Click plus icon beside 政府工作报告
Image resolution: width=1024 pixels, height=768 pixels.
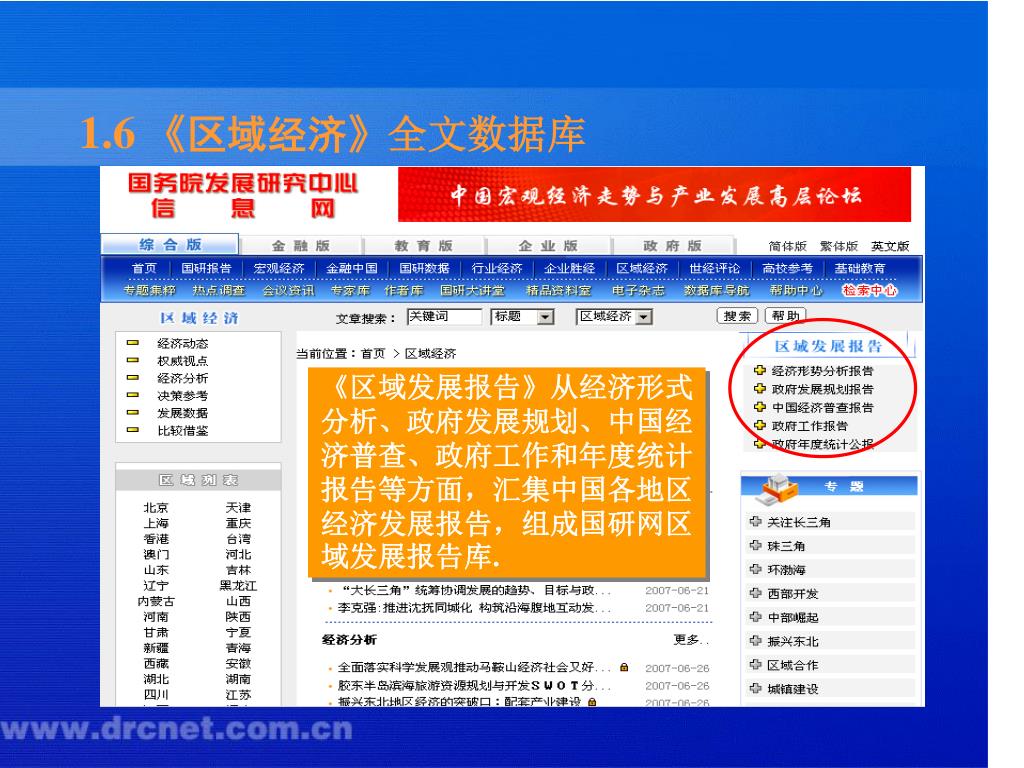pyautogui.click(x=760, y=425)
